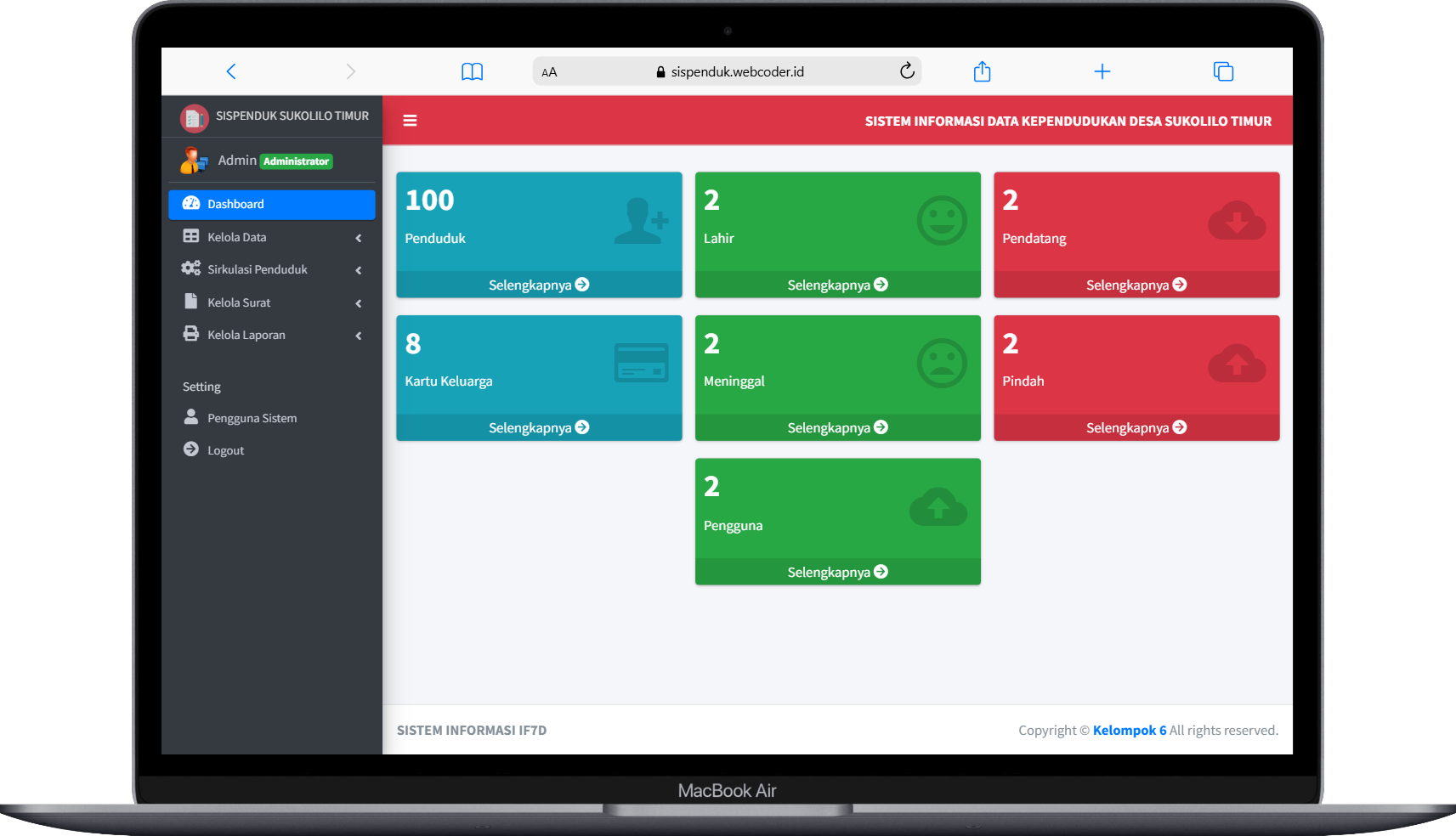Screen dimensions: 1456x836
Task: Toggle the sidebar with hamburger menu icon
Action: tap(410, 121)
